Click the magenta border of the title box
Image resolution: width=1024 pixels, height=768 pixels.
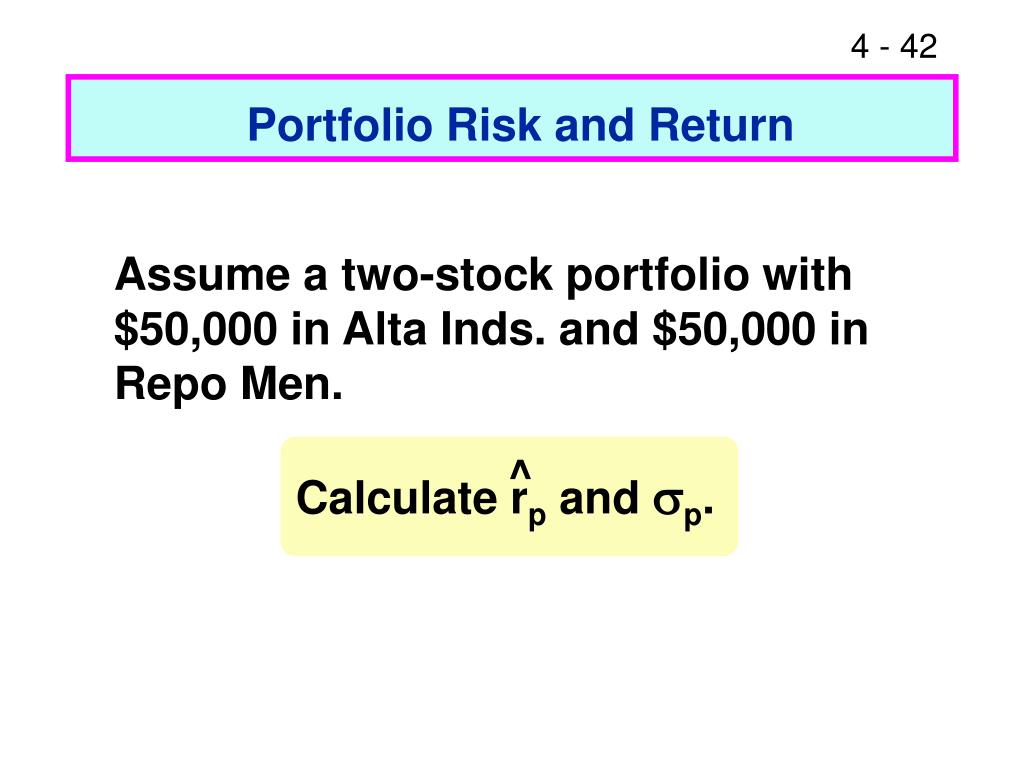511,78
